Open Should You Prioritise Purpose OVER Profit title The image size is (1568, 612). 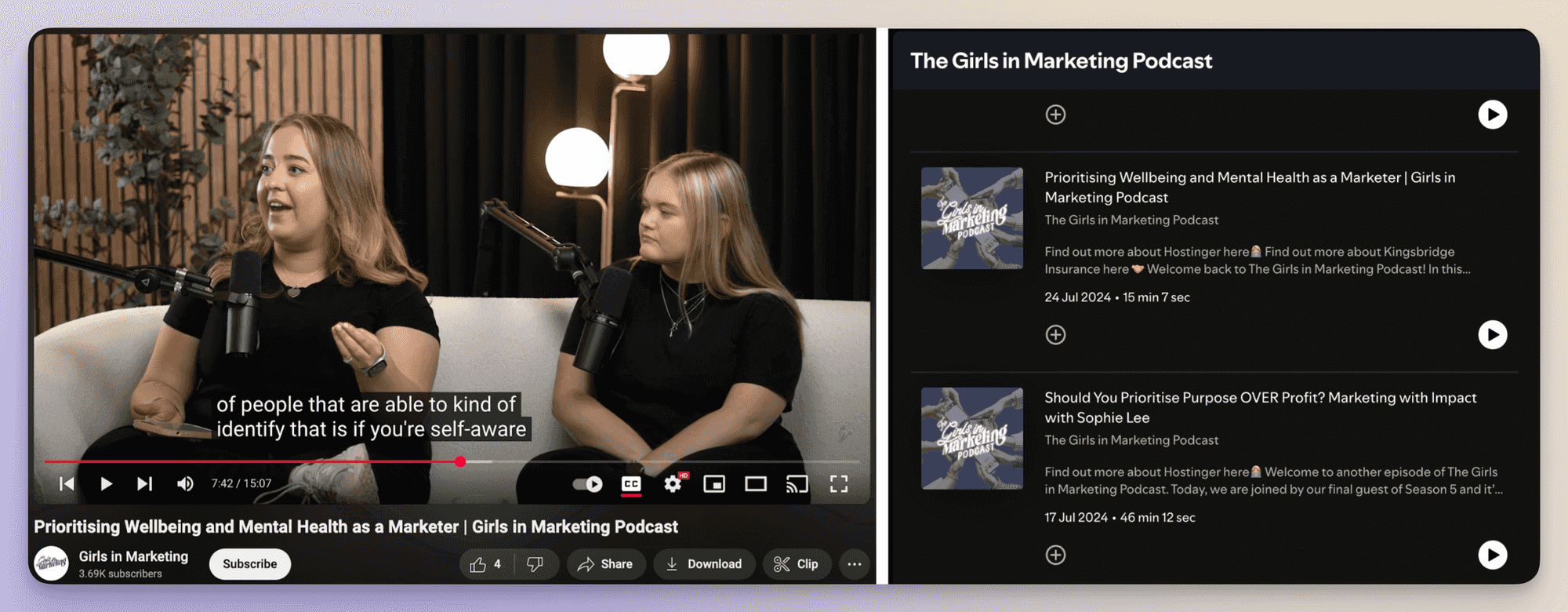[1261, 407]
